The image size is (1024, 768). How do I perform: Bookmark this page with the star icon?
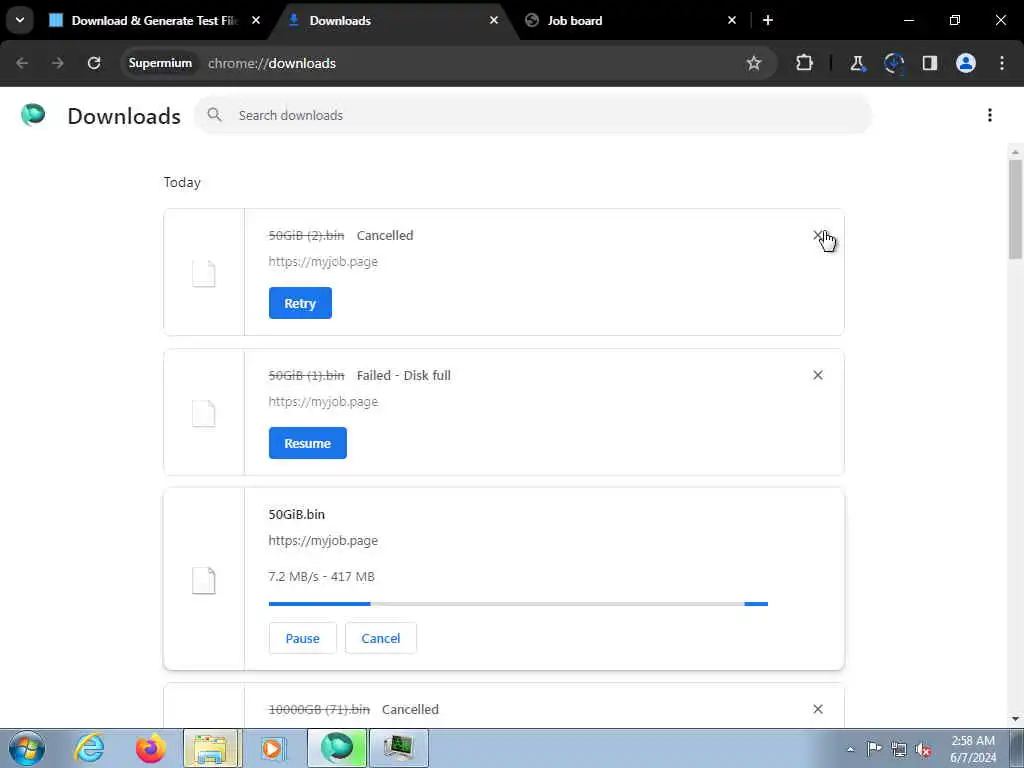coord(754,63)
